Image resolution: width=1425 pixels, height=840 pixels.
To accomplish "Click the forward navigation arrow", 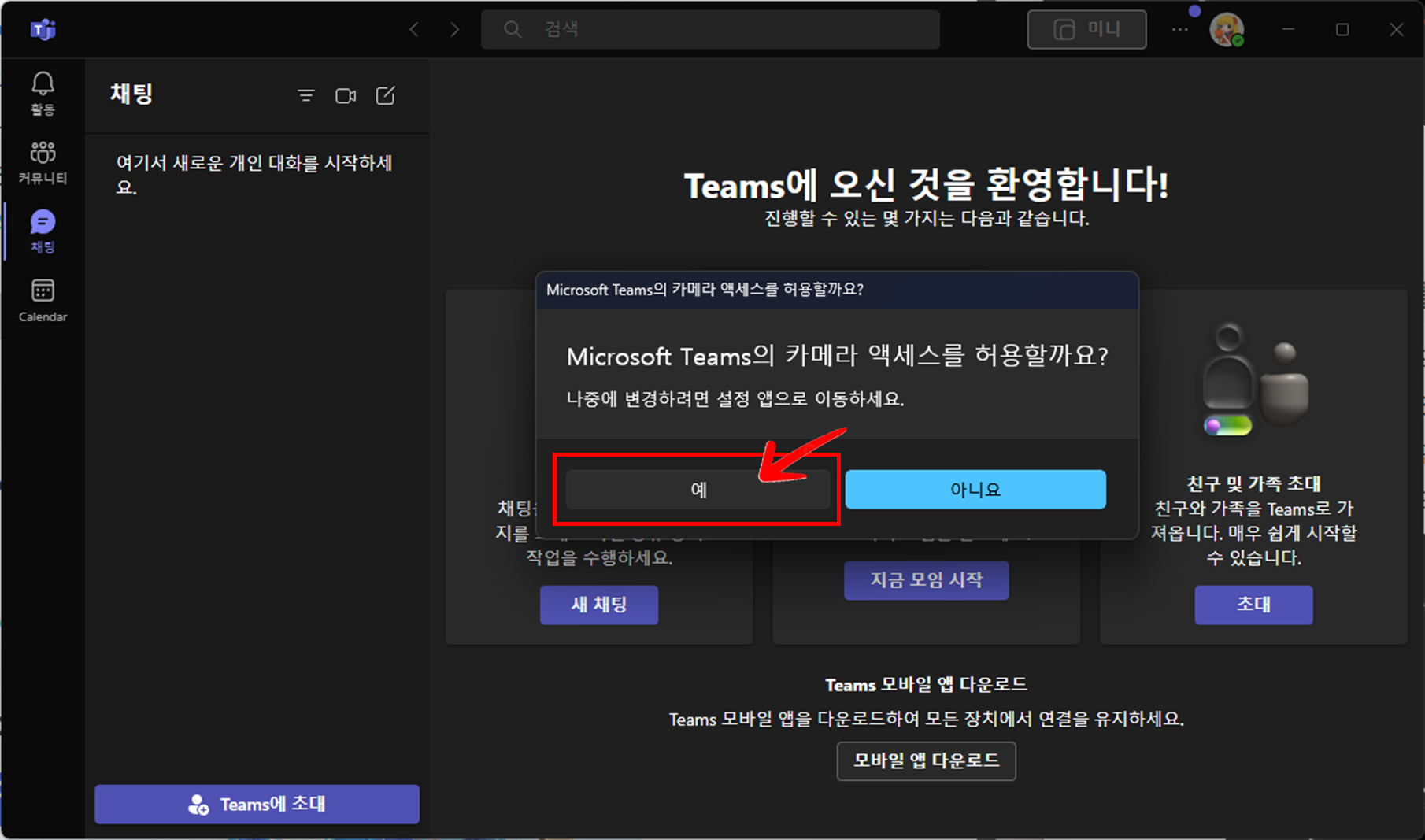I will click(454, 29).
